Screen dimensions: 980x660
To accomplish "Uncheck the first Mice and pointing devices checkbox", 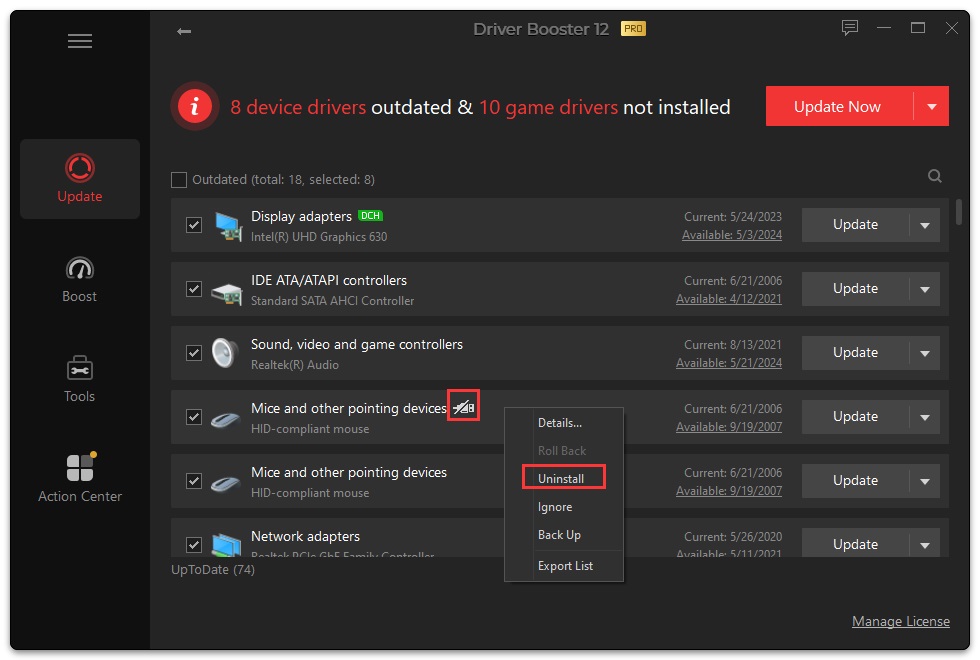I will [x=194, y=417].
